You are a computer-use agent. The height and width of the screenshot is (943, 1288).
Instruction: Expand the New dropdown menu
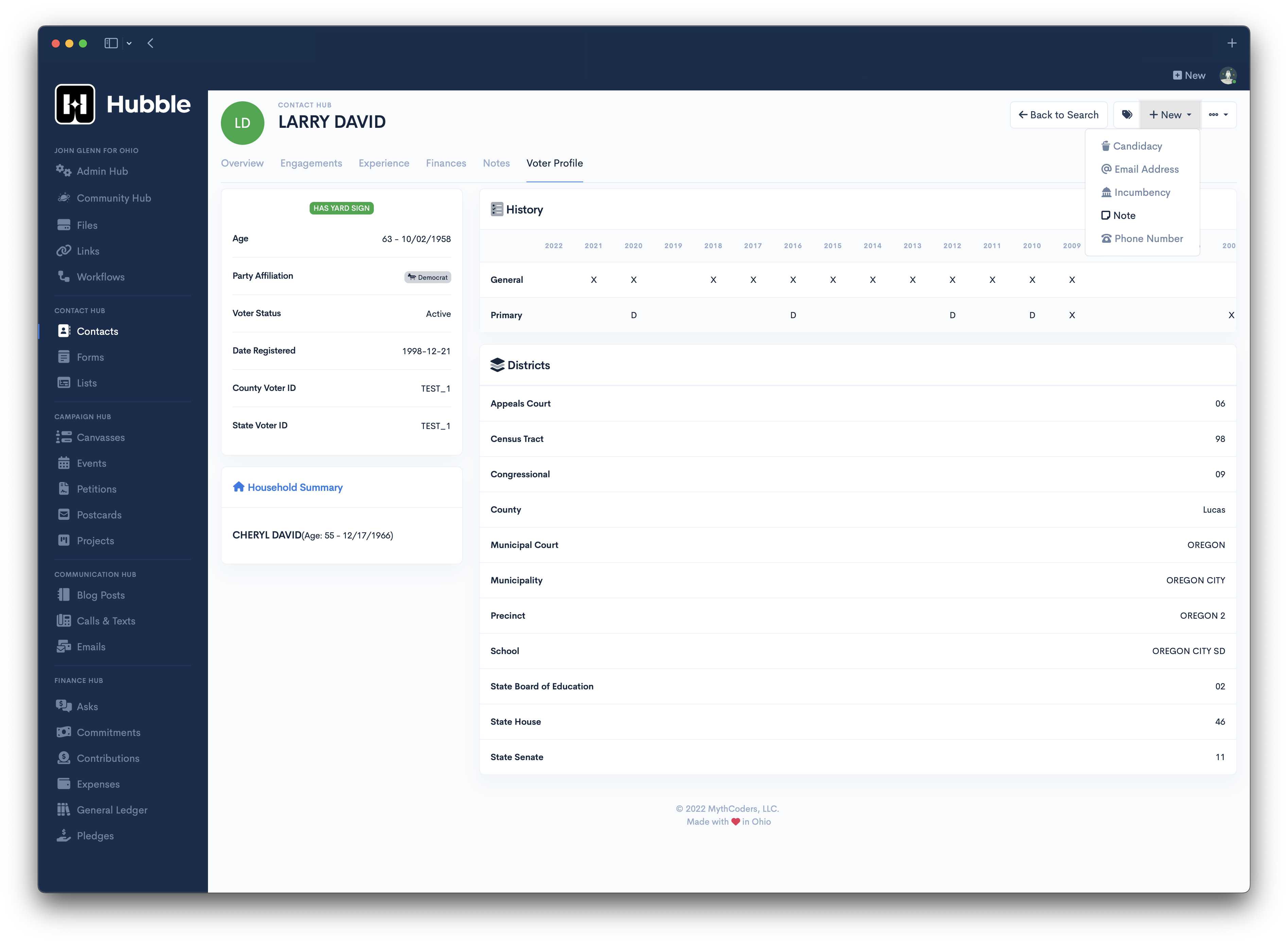pyautogui.click(x=1168, y=114)
